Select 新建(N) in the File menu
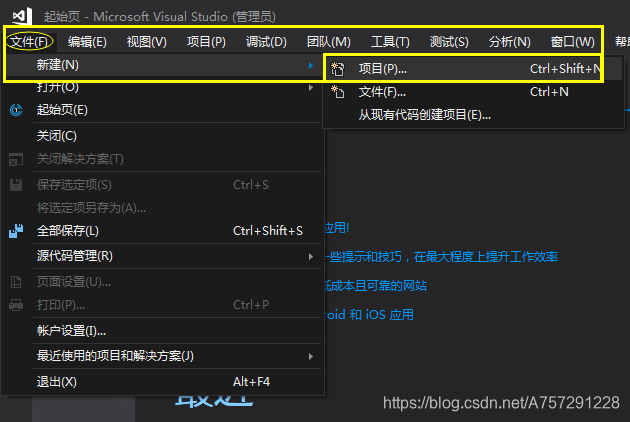The width and height of the screenshot is (630, 422). [162, 65]
